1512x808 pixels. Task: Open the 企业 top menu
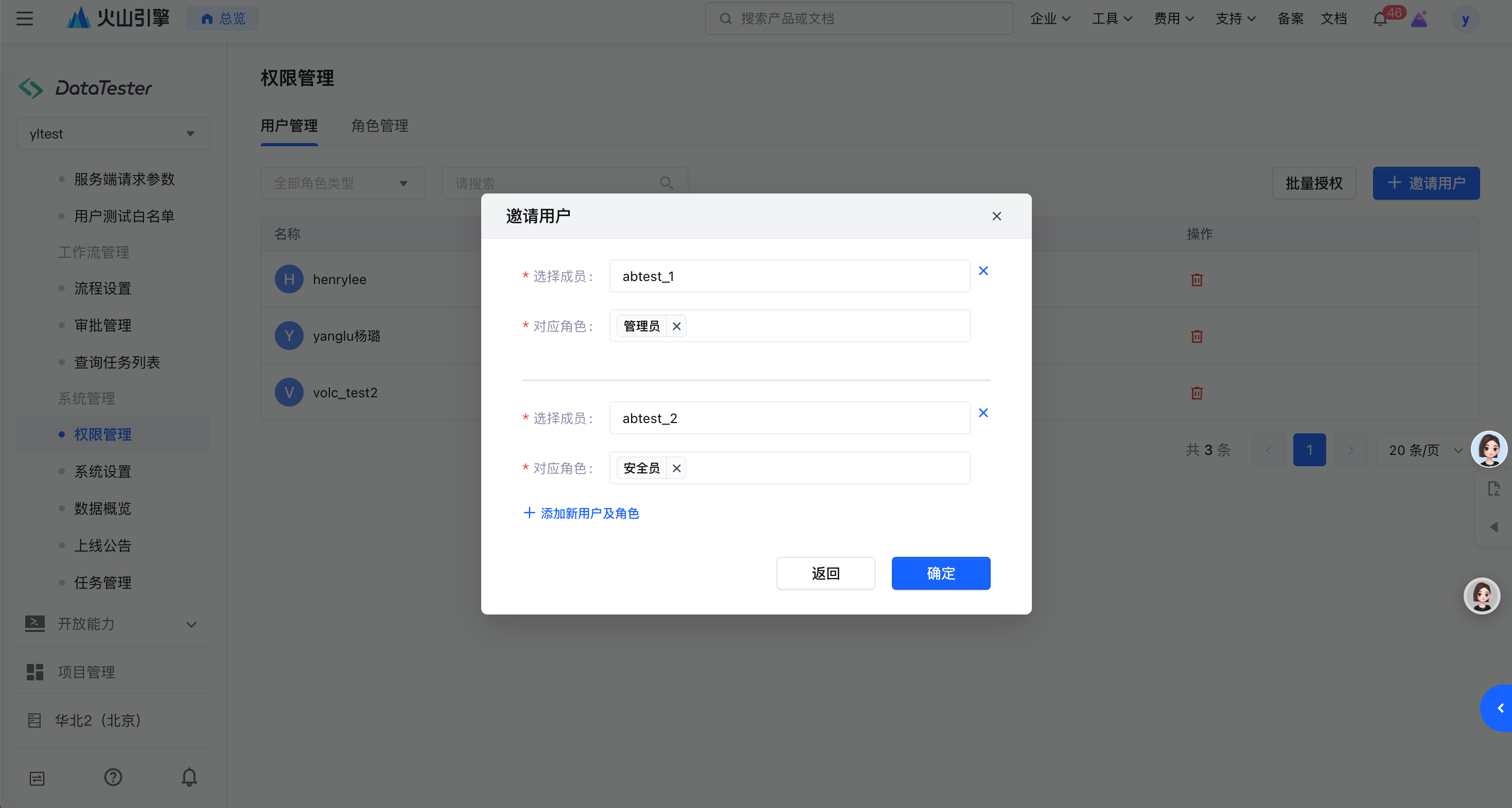click(x=1049, y=19)
